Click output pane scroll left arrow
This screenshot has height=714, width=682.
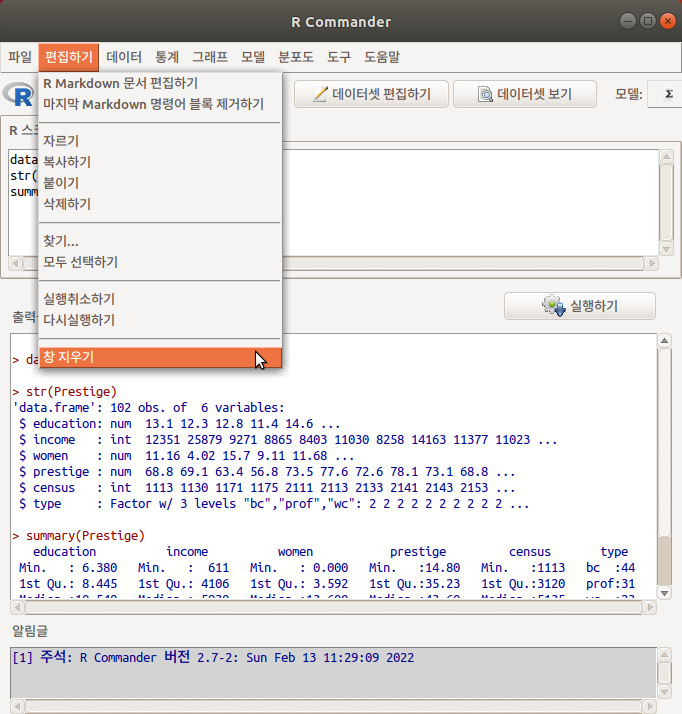[17, 607]
